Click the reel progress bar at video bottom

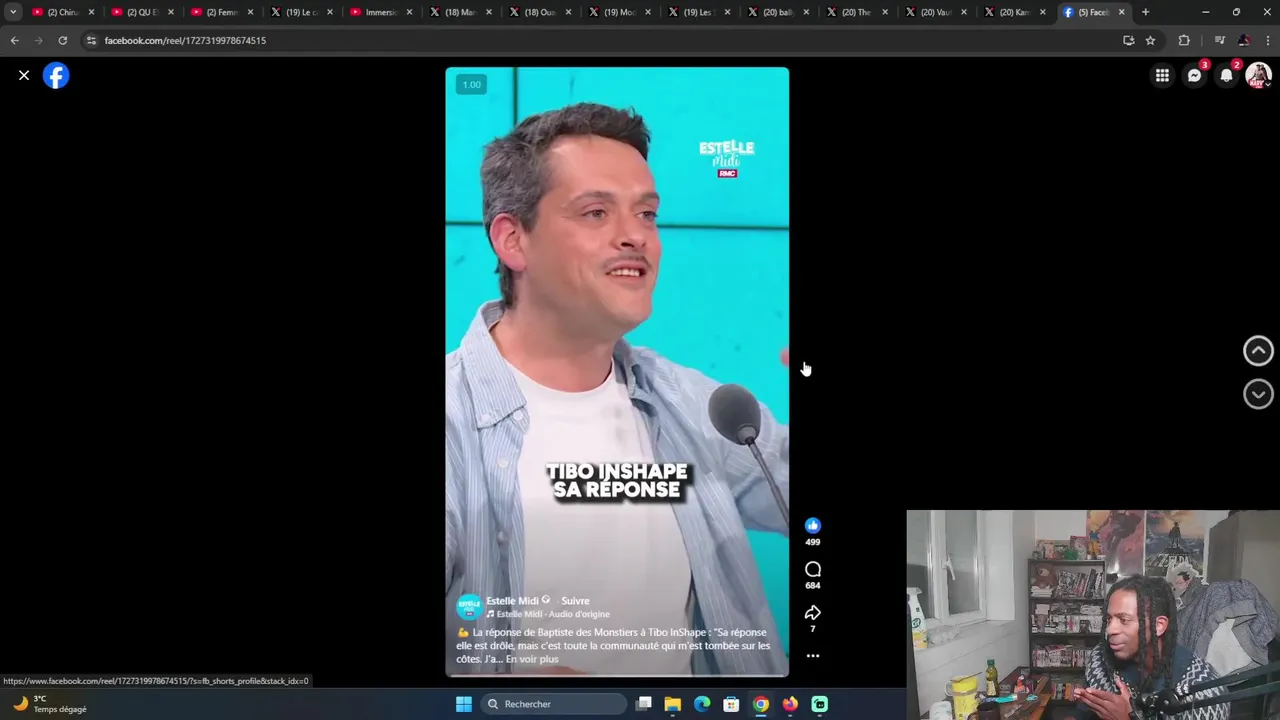coord(617,676)
